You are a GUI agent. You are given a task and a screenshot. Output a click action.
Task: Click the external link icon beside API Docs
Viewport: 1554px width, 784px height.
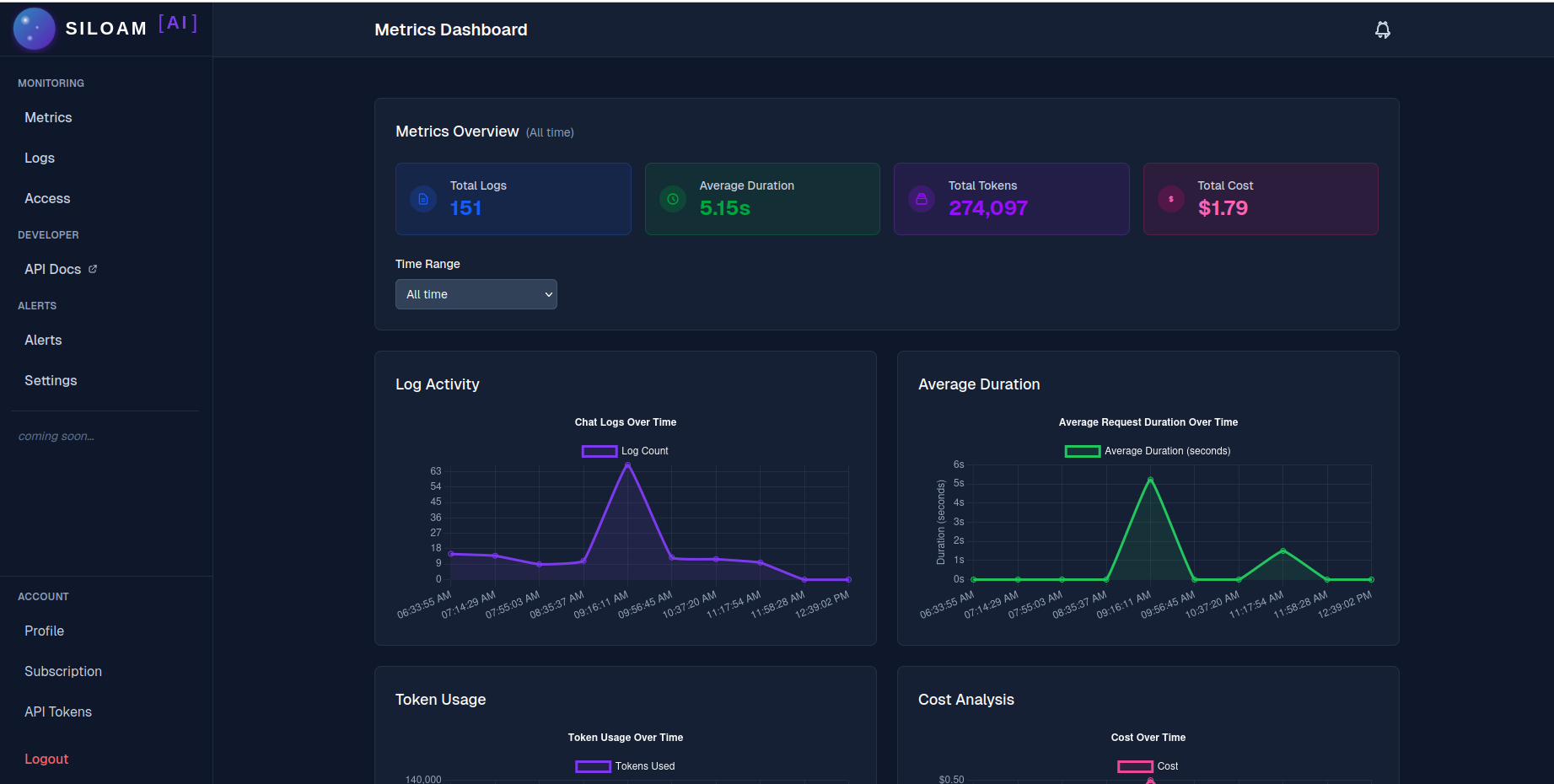[x=93, y=269]
